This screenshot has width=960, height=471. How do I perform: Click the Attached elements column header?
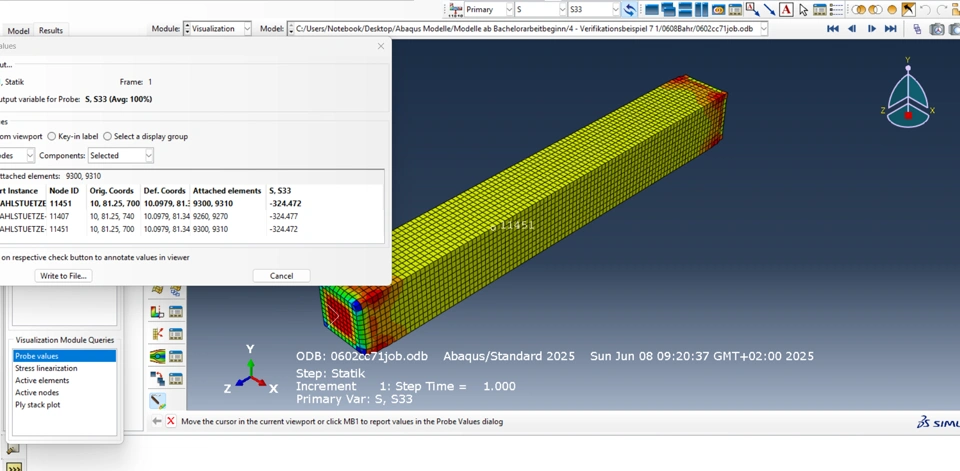pyautogui.click(x=227, y=190)
